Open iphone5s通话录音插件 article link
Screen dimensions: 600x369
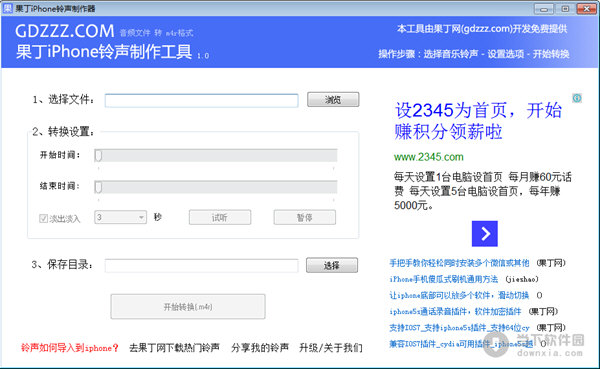455,312
